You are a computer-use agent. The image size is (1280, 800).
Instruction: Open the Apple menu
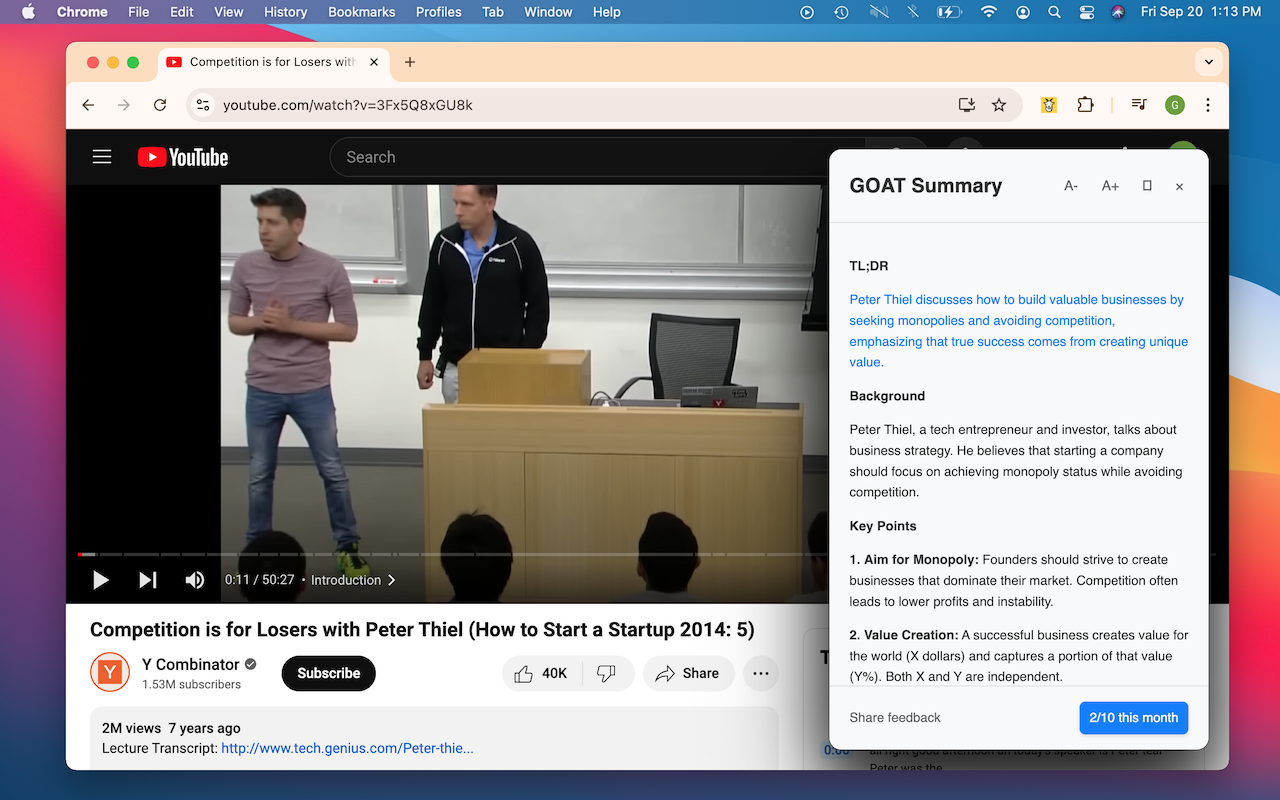[28, 12]
